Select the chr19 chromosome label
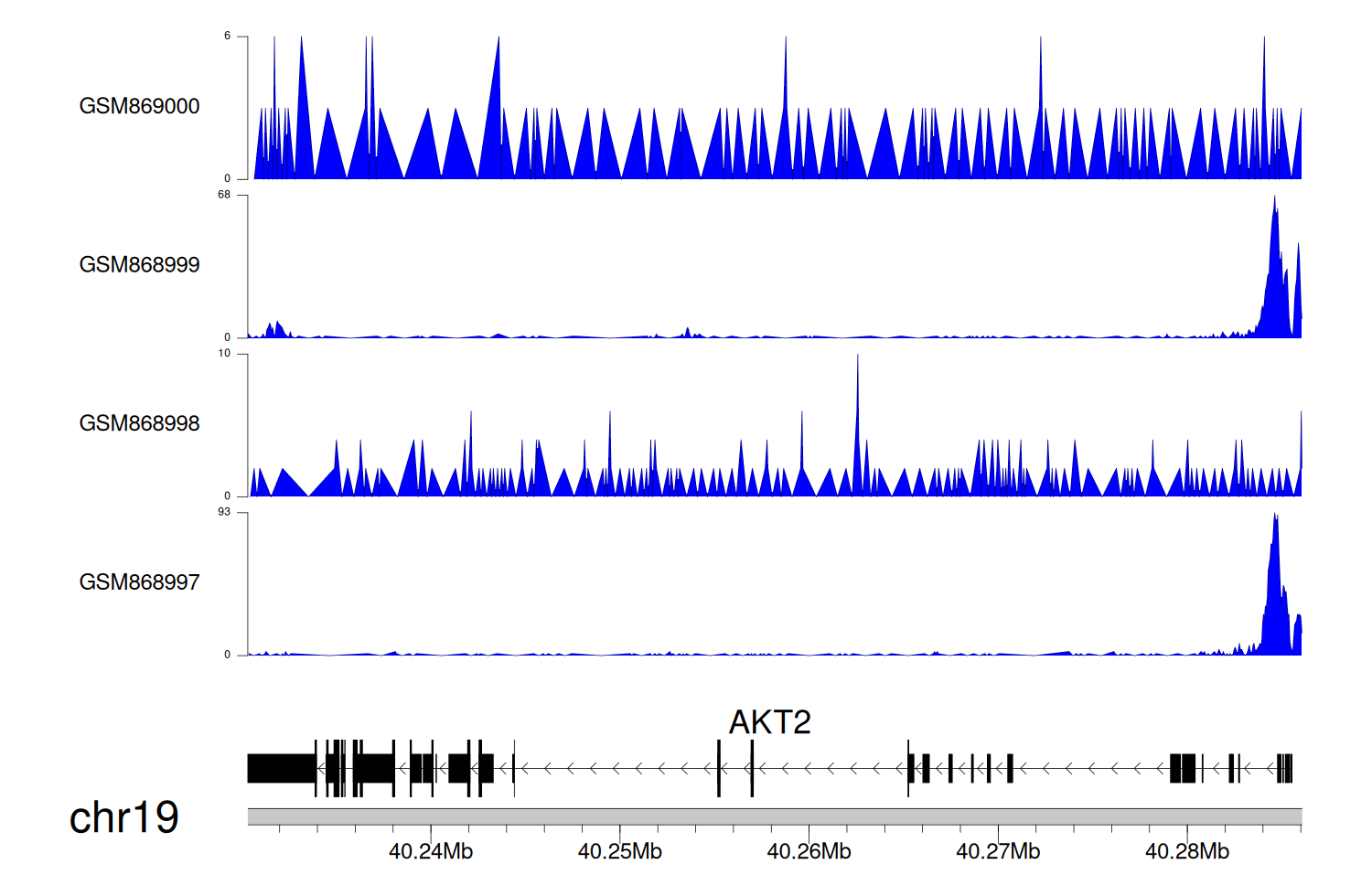Image resolution: width=1372 pixels, height=896 pixels. tap(123, 817)
